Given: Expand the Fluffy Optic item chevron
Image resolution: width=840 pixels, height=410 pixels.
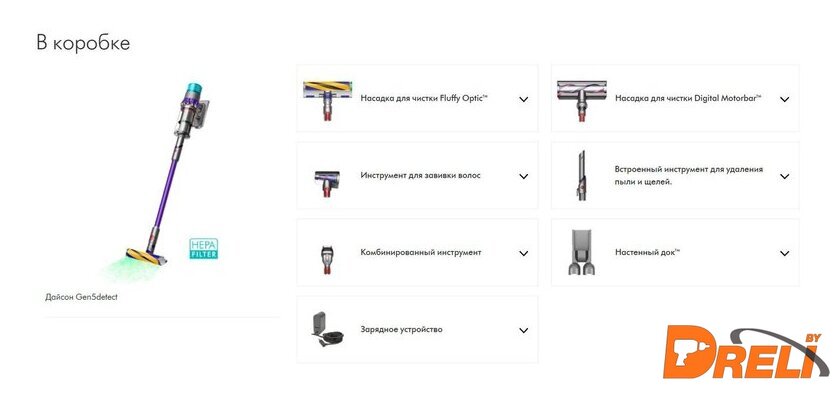Looking at the screenshot, I should (x=523, y=99).
